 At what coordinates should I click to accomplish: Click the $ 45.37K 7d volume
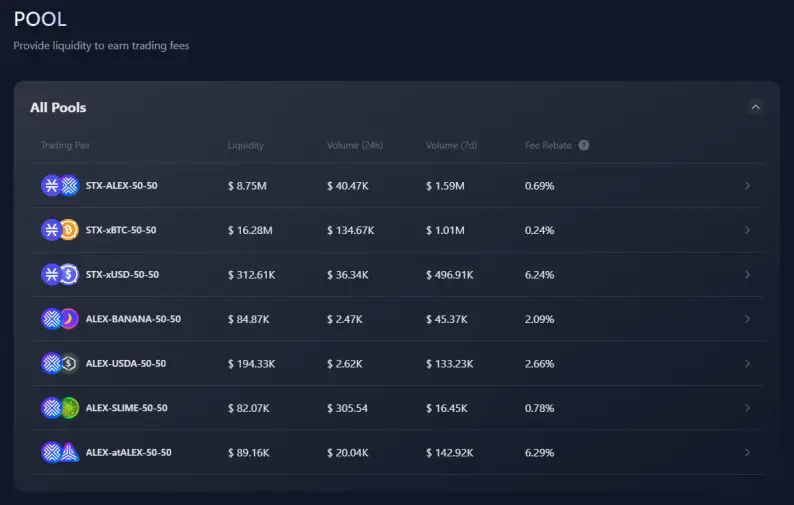click(447, 319)
